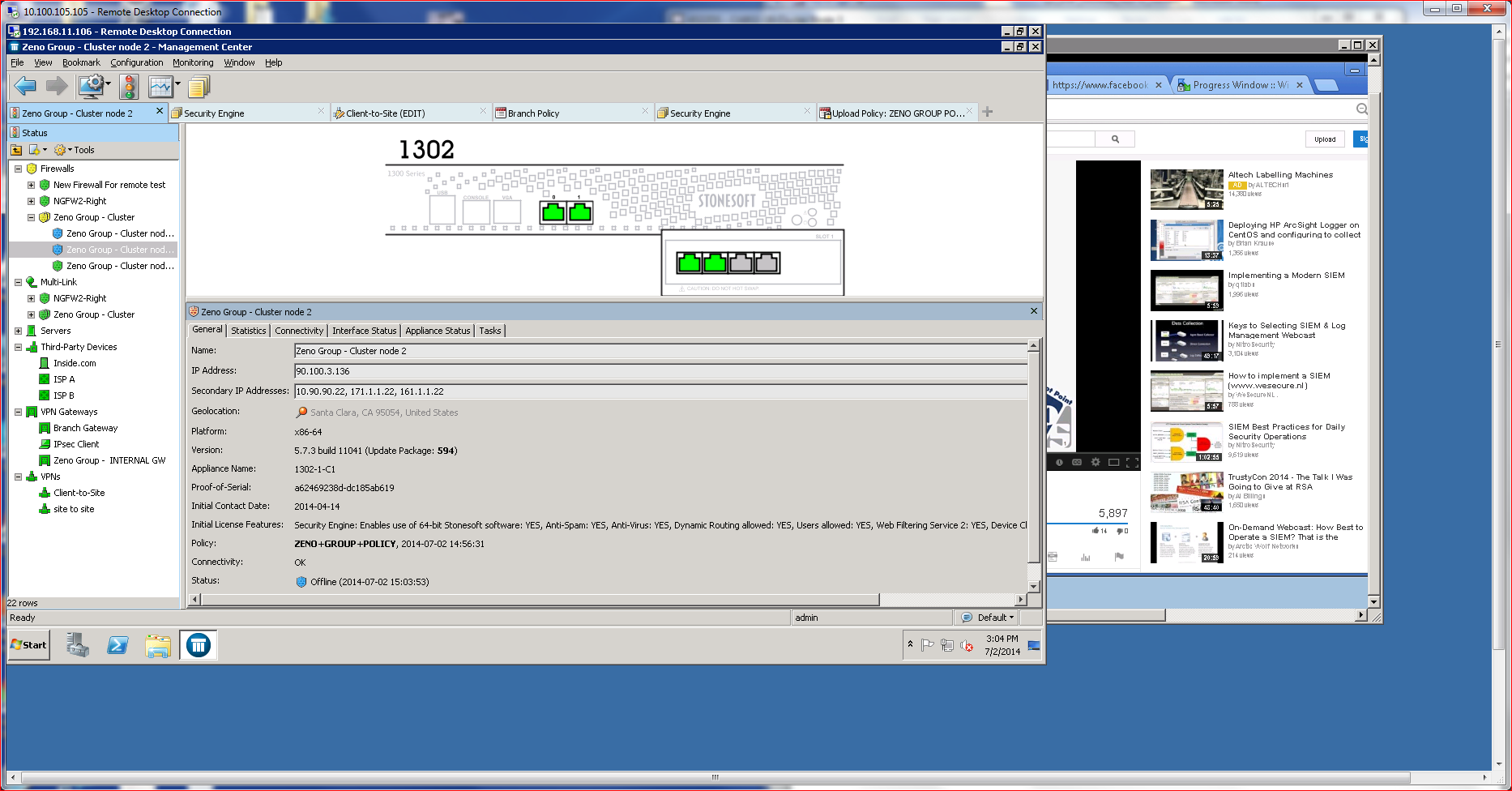The height and width of the screenshot is (791, 1512).
Task: Switch to the Branch Policy tab
Action: (x=571, y=113)
